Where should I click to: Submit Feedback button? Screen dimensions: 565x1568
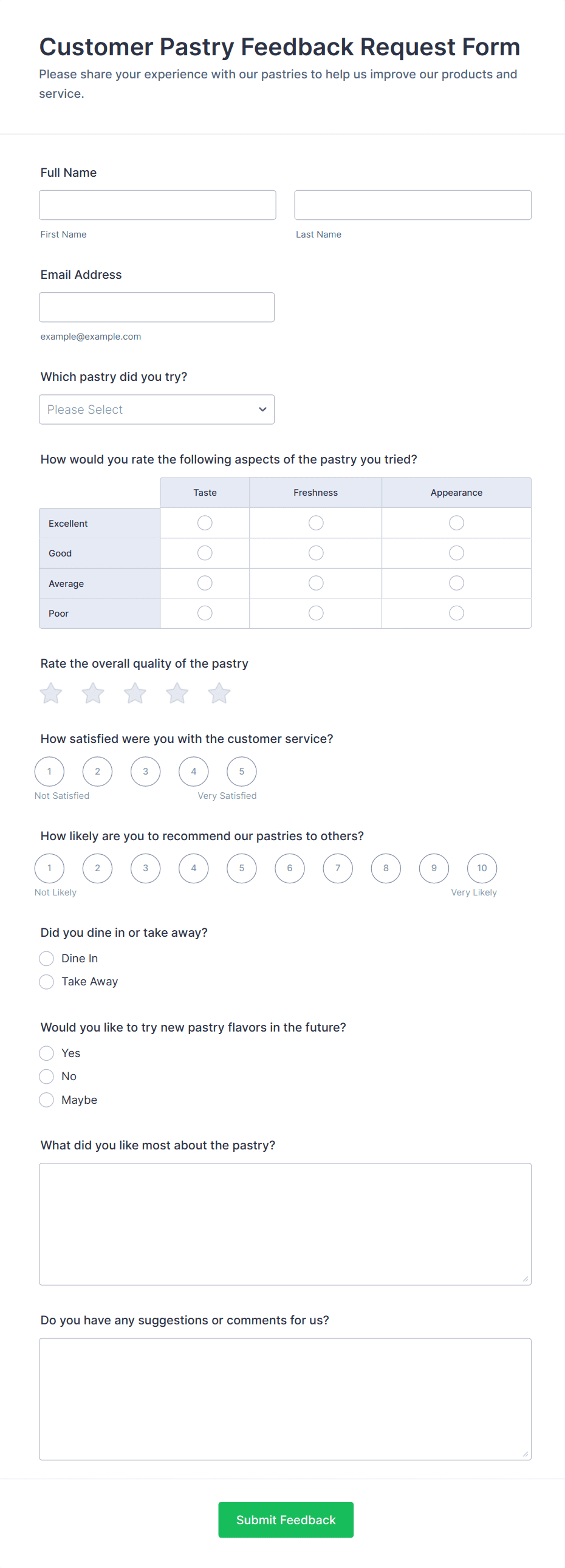tap(286, 1520)
